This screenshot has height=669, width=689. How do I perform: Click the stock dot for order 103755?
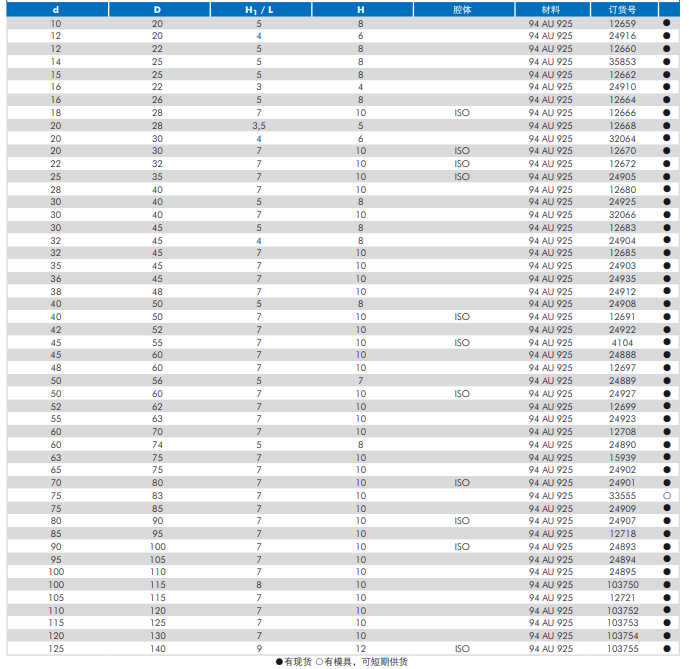click(x=666, y=649)
